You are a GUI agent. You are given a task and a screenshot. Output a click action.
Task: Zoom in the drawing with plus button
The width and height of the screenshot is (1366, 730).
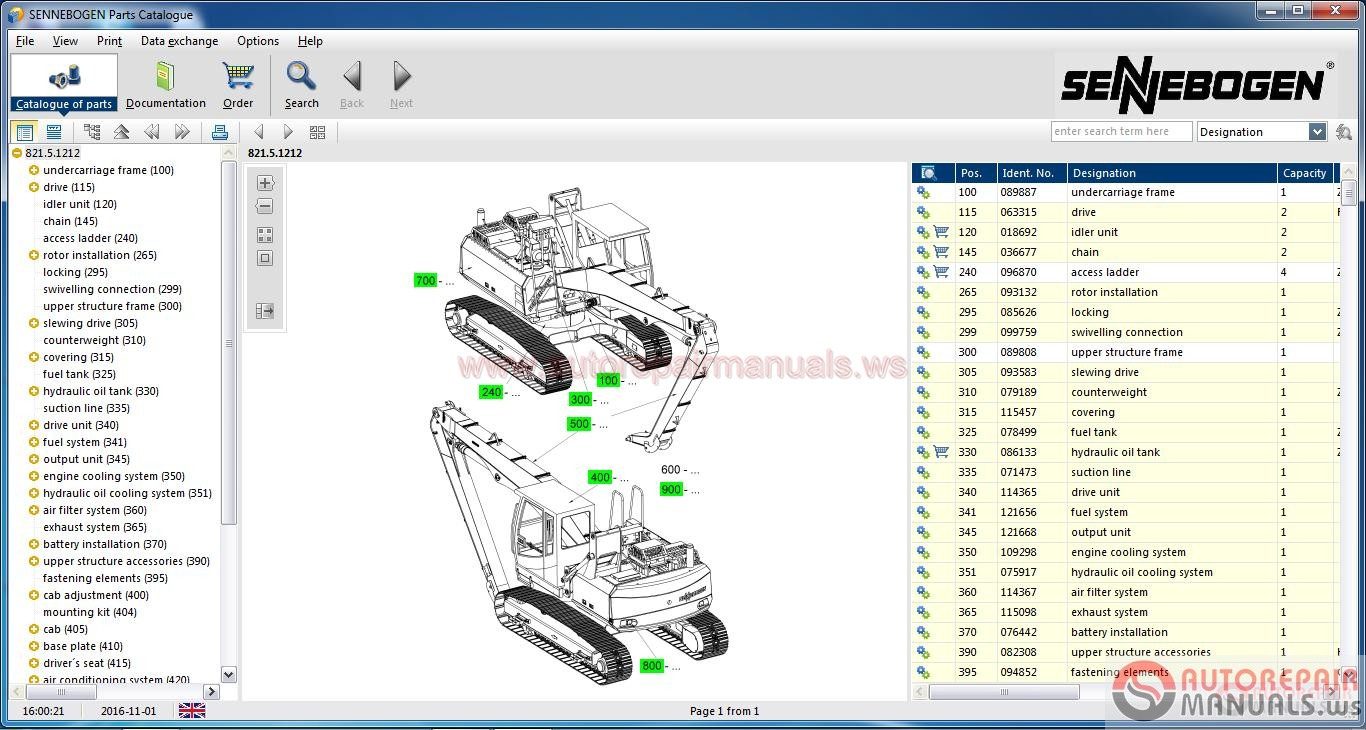pyautogui.click(x=265, y=183)
